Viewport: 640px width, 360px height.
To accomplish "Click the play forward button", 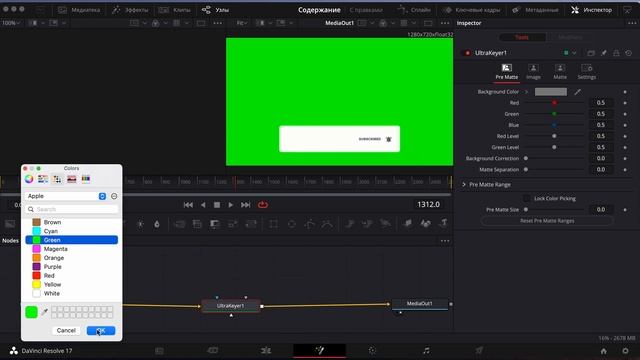I will (231, 205).
